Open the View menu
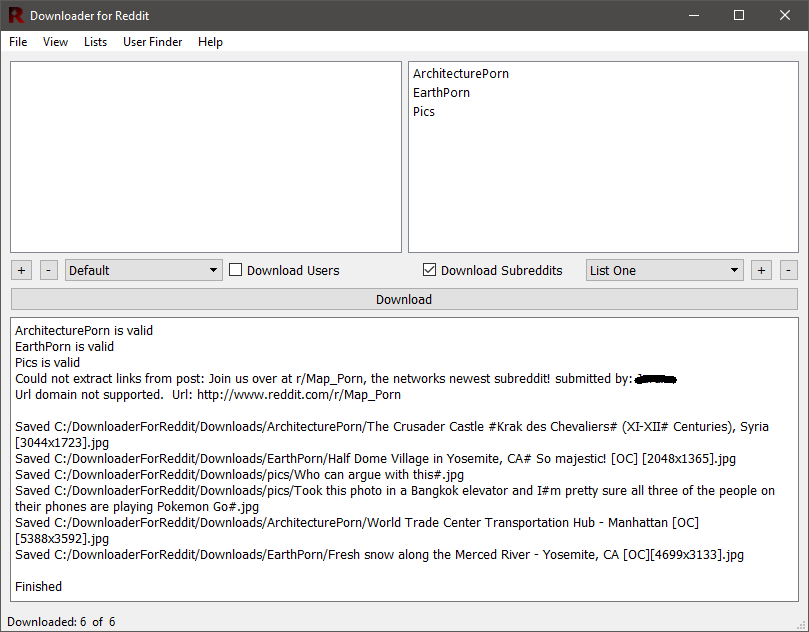This screenshot has width=809, height=632. [x=55, y=42]
